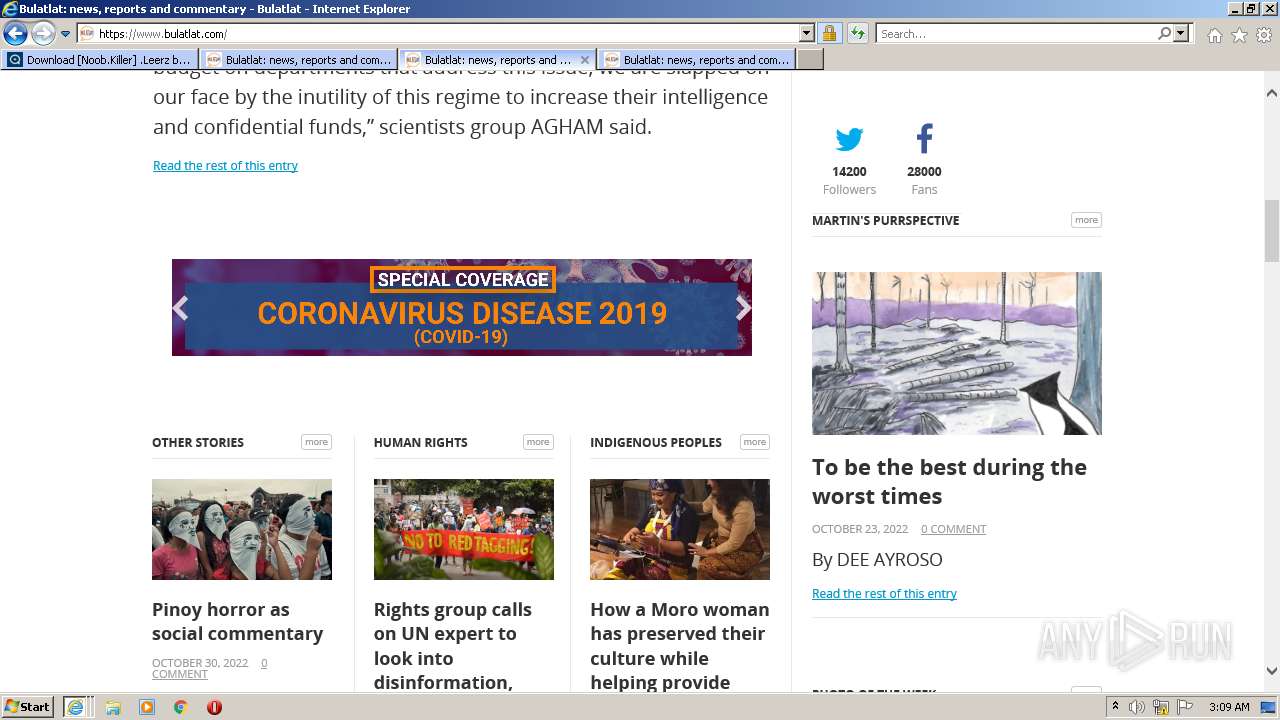Click the MARTIN'S PURRSPECTIVE section heading

coord(885,220)
